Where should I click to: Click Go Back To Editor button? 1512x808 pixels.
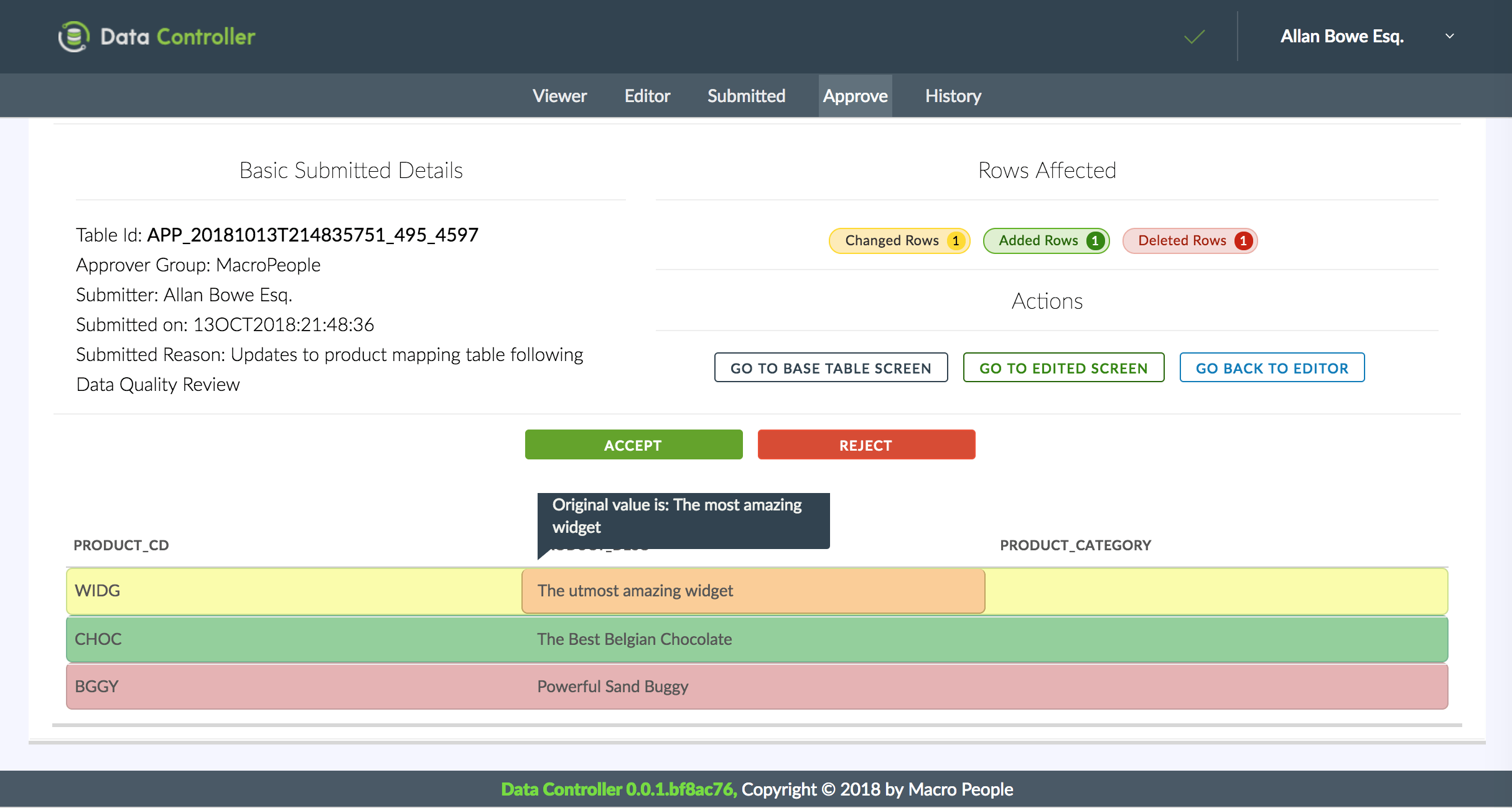1271,368
